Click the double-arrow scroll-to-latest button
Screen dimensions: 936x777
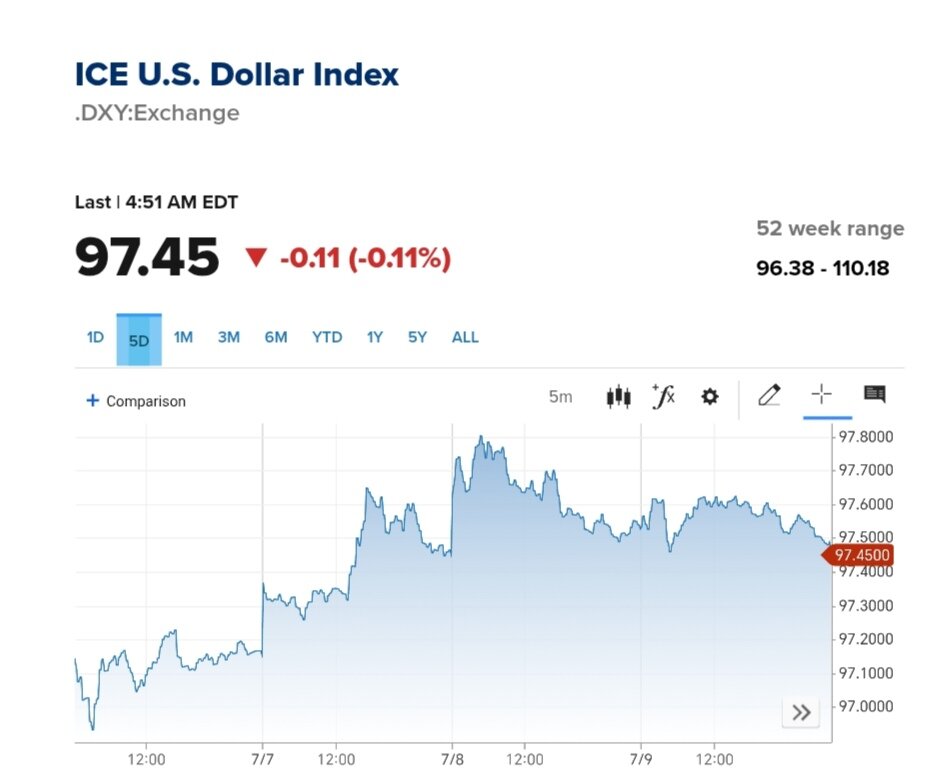(801, 713)
